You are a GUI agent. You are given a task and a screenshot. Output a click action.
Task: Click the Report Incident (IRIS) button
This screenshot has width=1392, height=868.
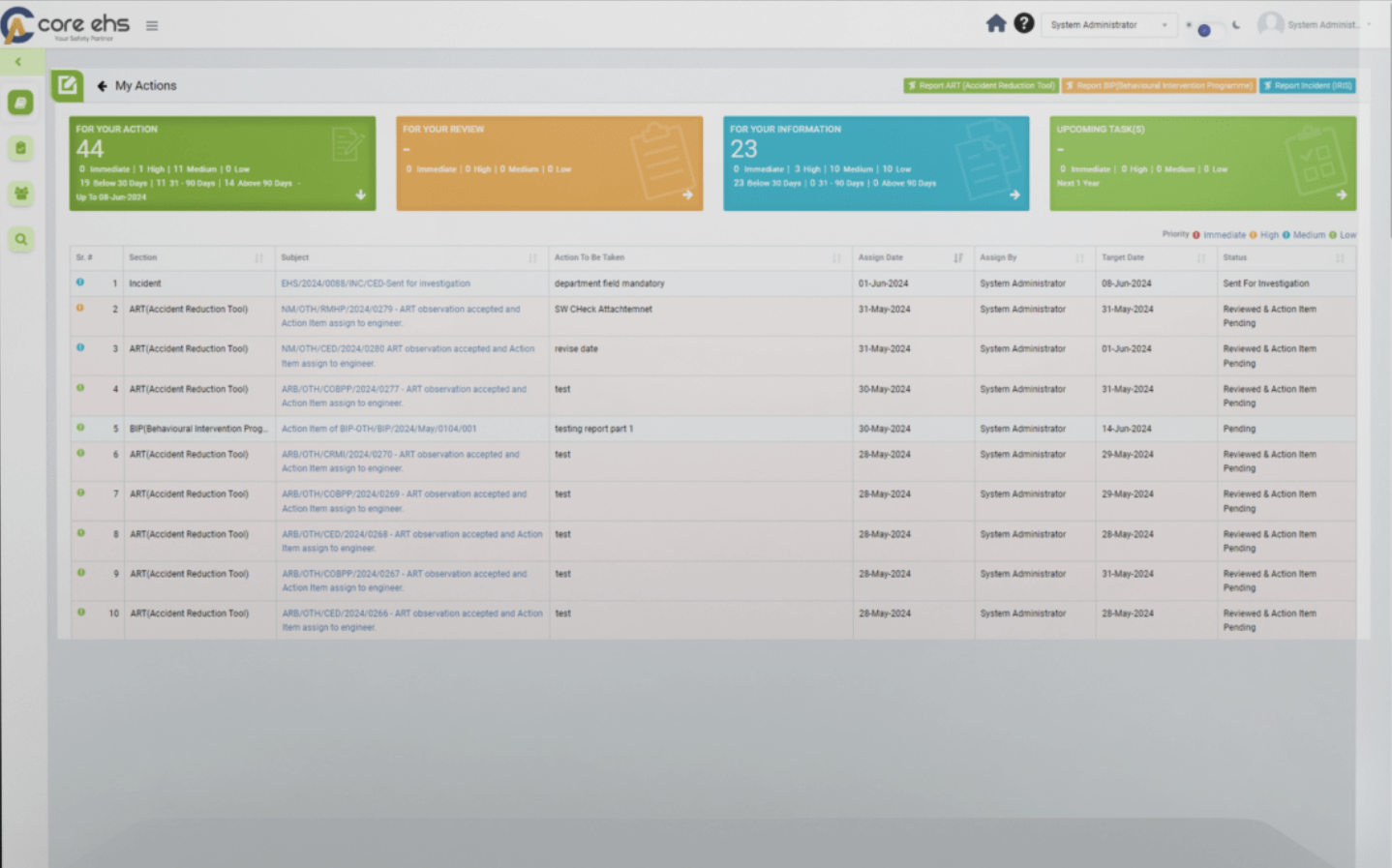pyautogui.click(x=1308, y=85)
